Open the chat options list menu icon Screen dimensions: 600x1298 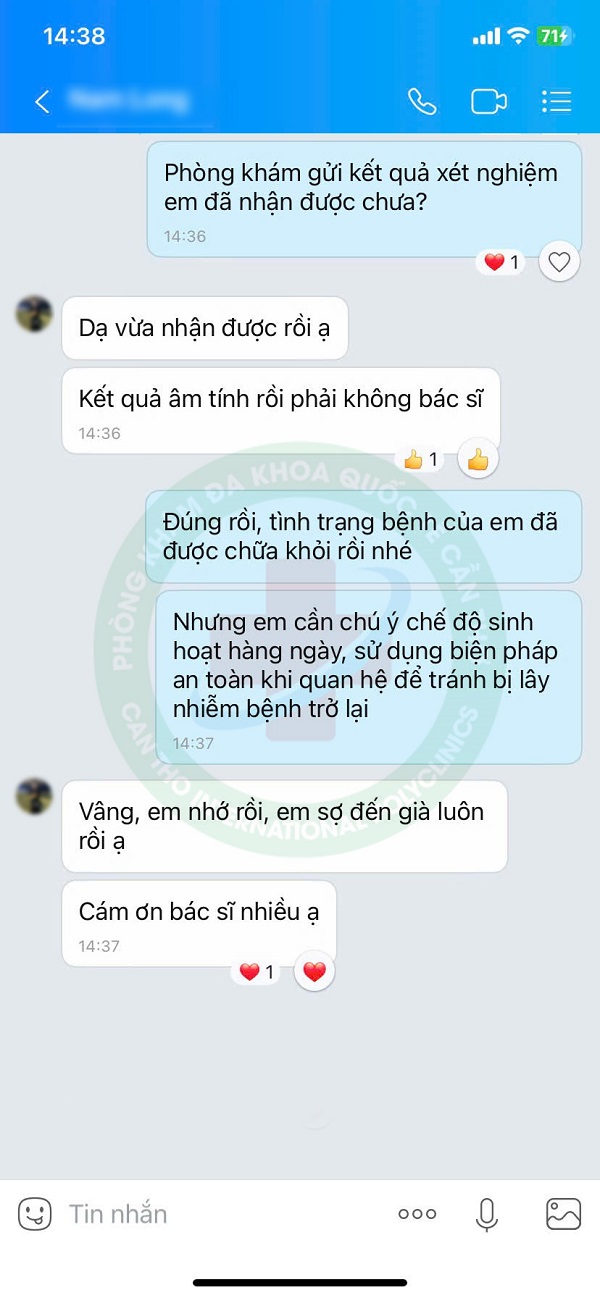pyautogui.click(x=556, y=101)
